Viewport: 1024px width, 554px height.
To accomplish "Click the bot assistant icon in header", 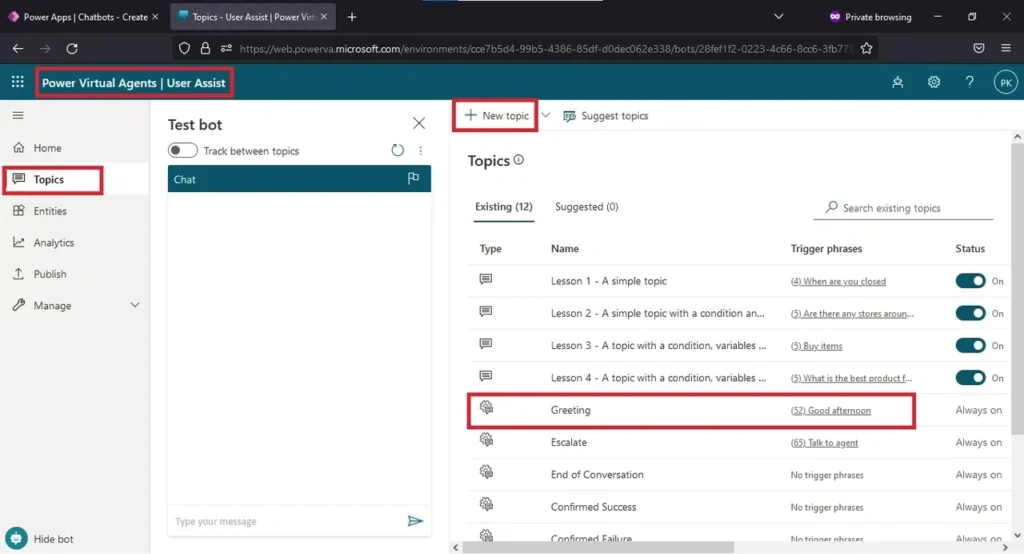I will click(898, 82).
